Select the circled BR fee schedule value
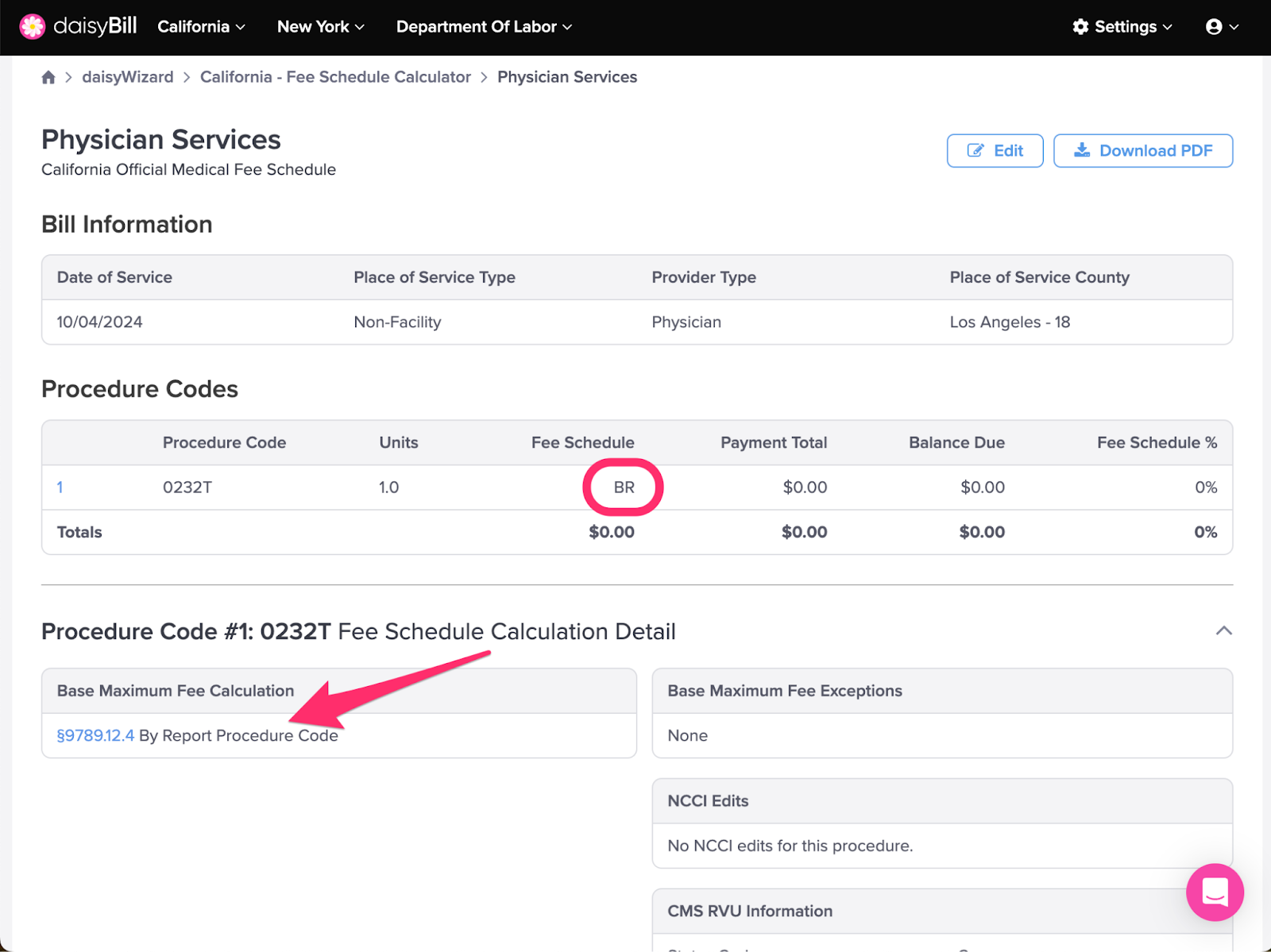The height and width of the screenshot is (952, 1271). (x=623, y=487)
